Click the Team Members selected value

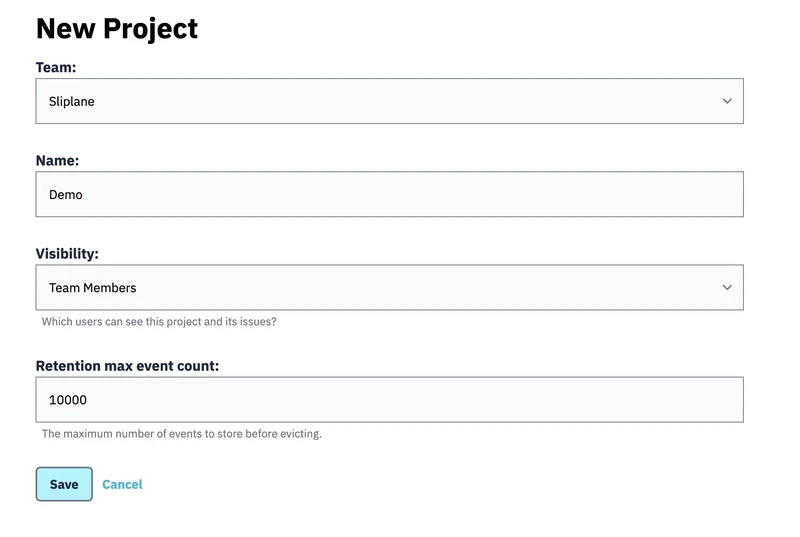(92, 288)
